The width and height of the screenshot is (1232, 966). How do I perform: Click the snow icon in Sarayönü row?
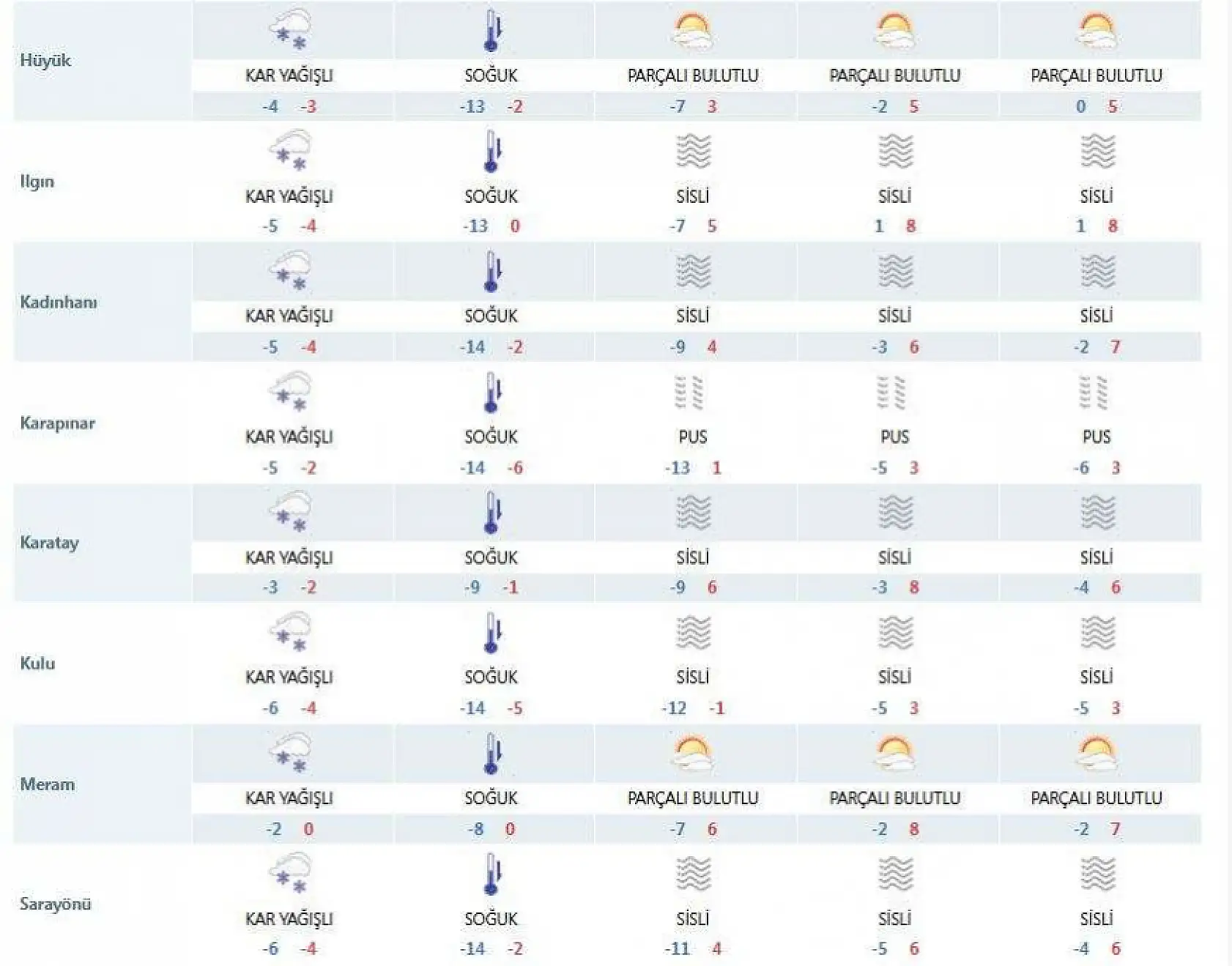[x=290, y=874]
